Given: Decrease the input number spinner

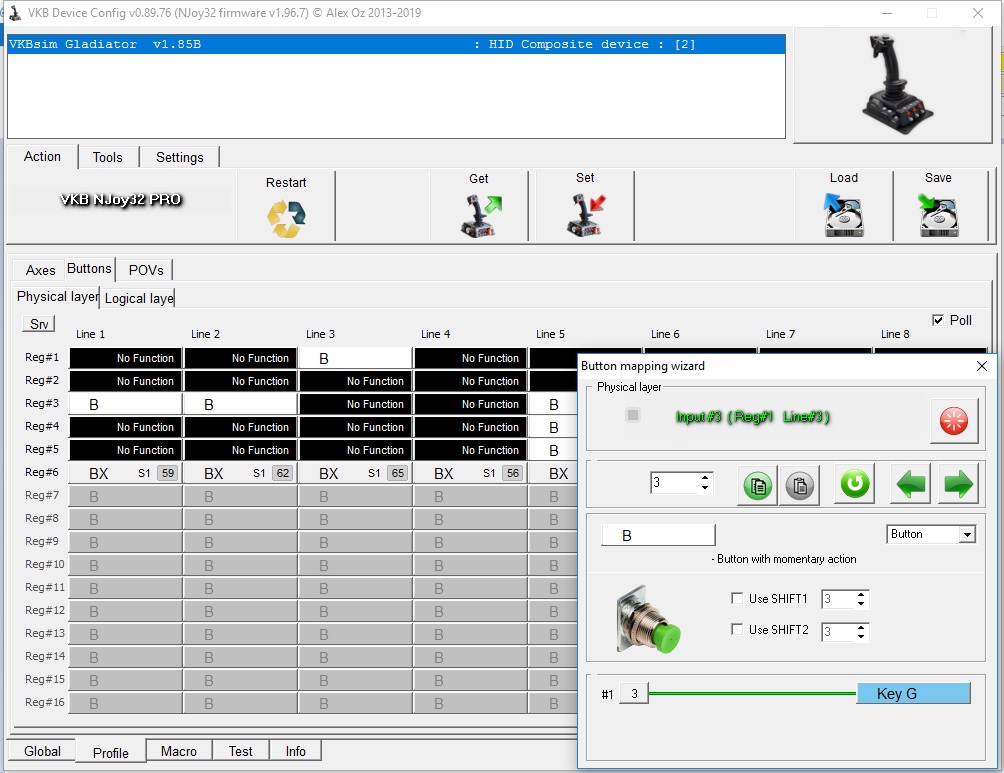Looking at the screenshot, I should [705, 487].
